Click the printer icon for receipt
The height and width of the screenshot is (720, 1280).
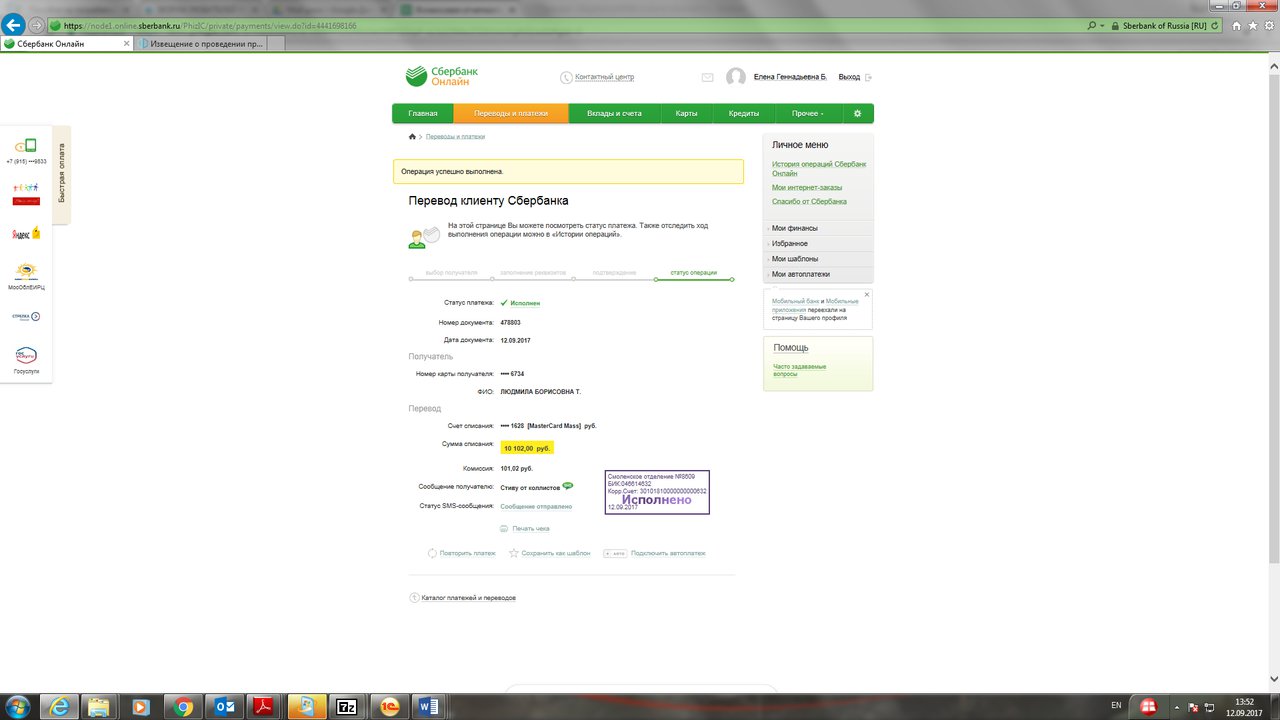pyautogui.click(x=504, y=528)
